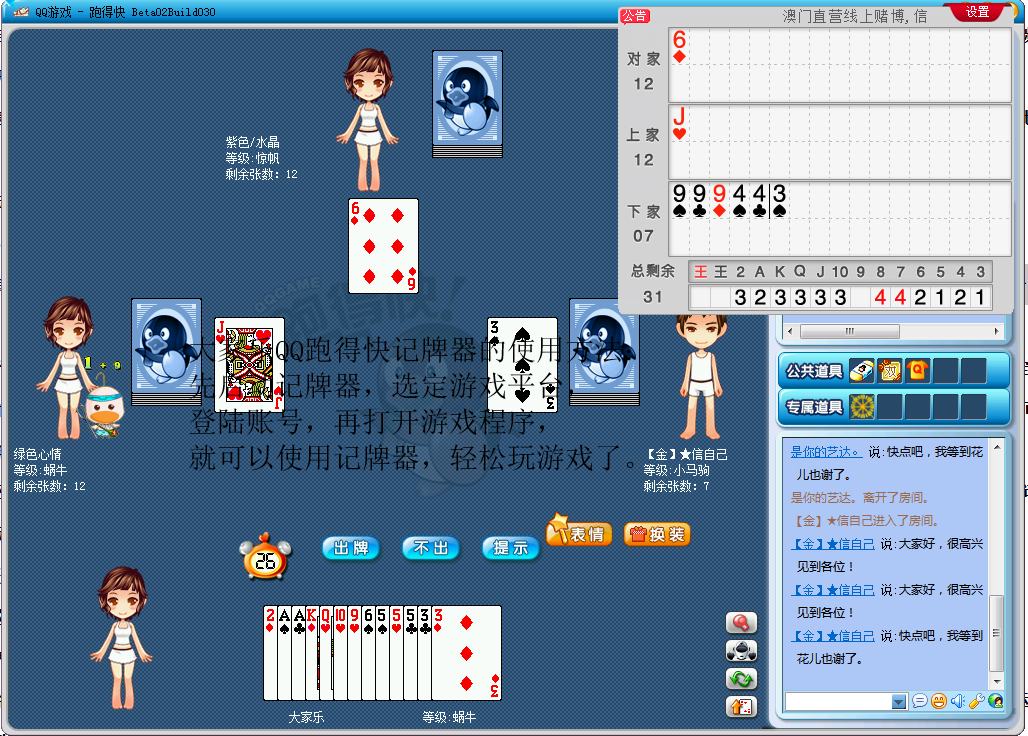The height and width of the screenshot is (736, 1028).
Task: Click the right opponent avatar 信自己
Action: pos(702,377)
